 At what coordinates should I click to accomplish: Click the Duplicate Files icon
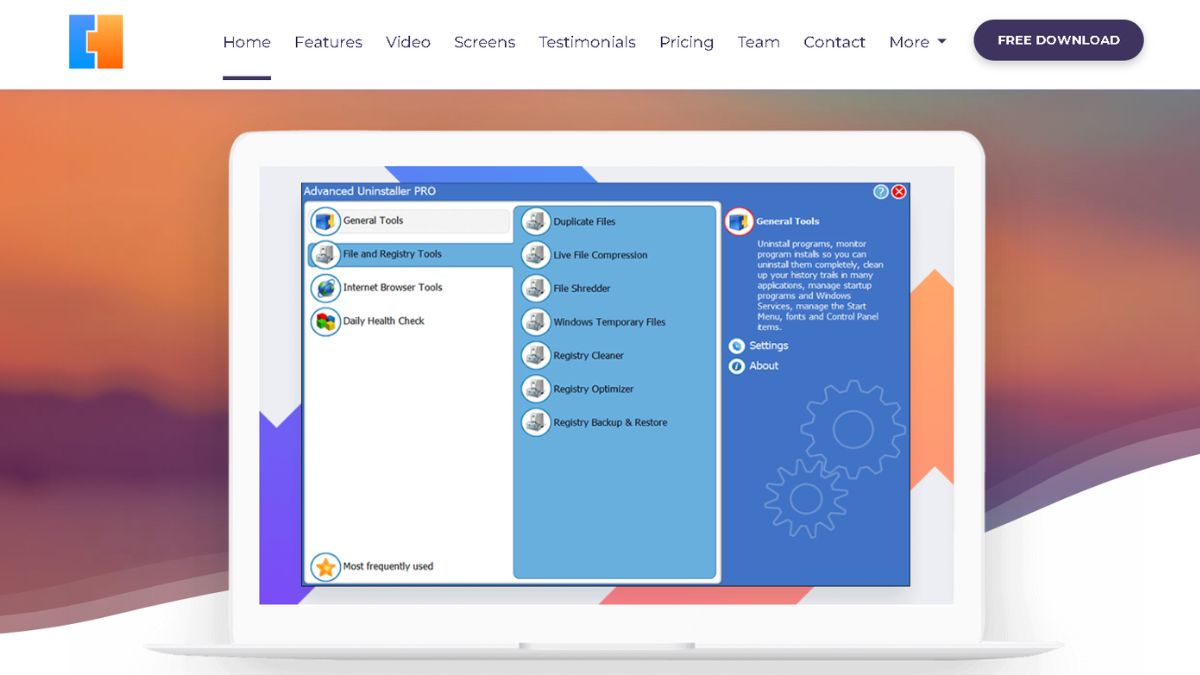(x=536, y=222)
